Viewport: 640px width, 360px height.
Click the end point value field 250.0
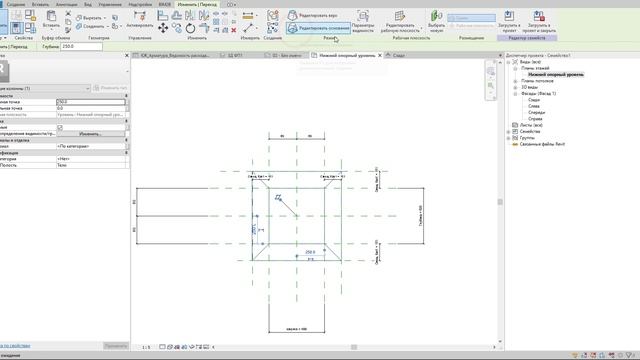(91, 102)
